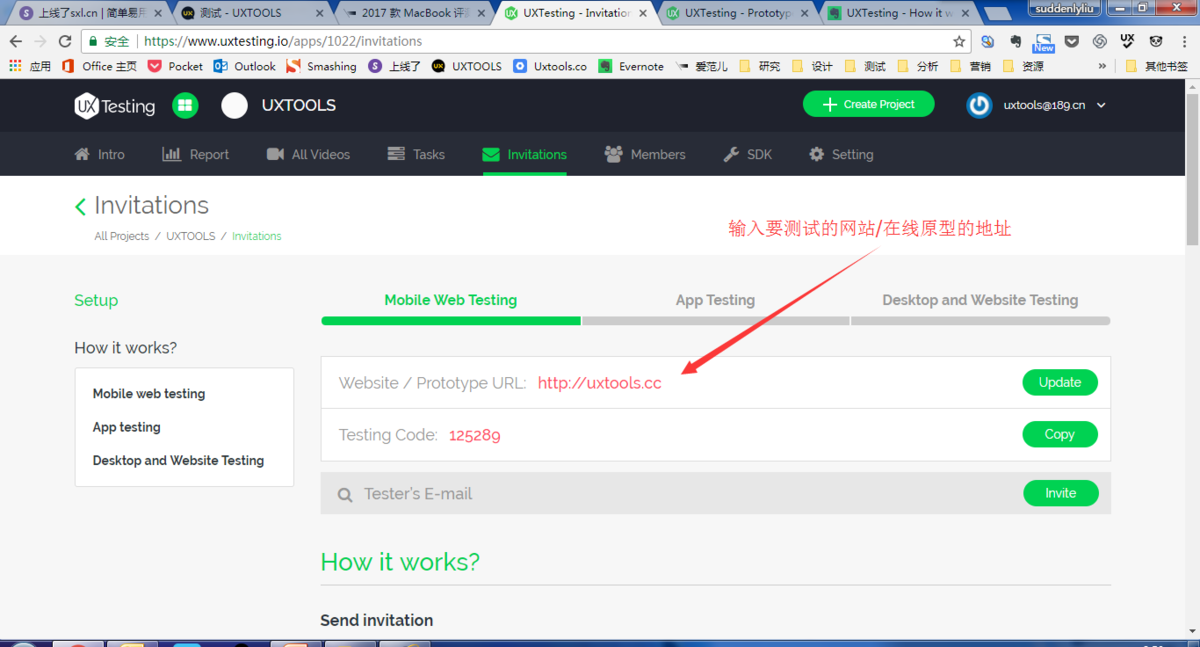This screenshot has width=1200, height=647.
Task: Expand the 其他书签 bookmarks folder
Action: 1157,66
